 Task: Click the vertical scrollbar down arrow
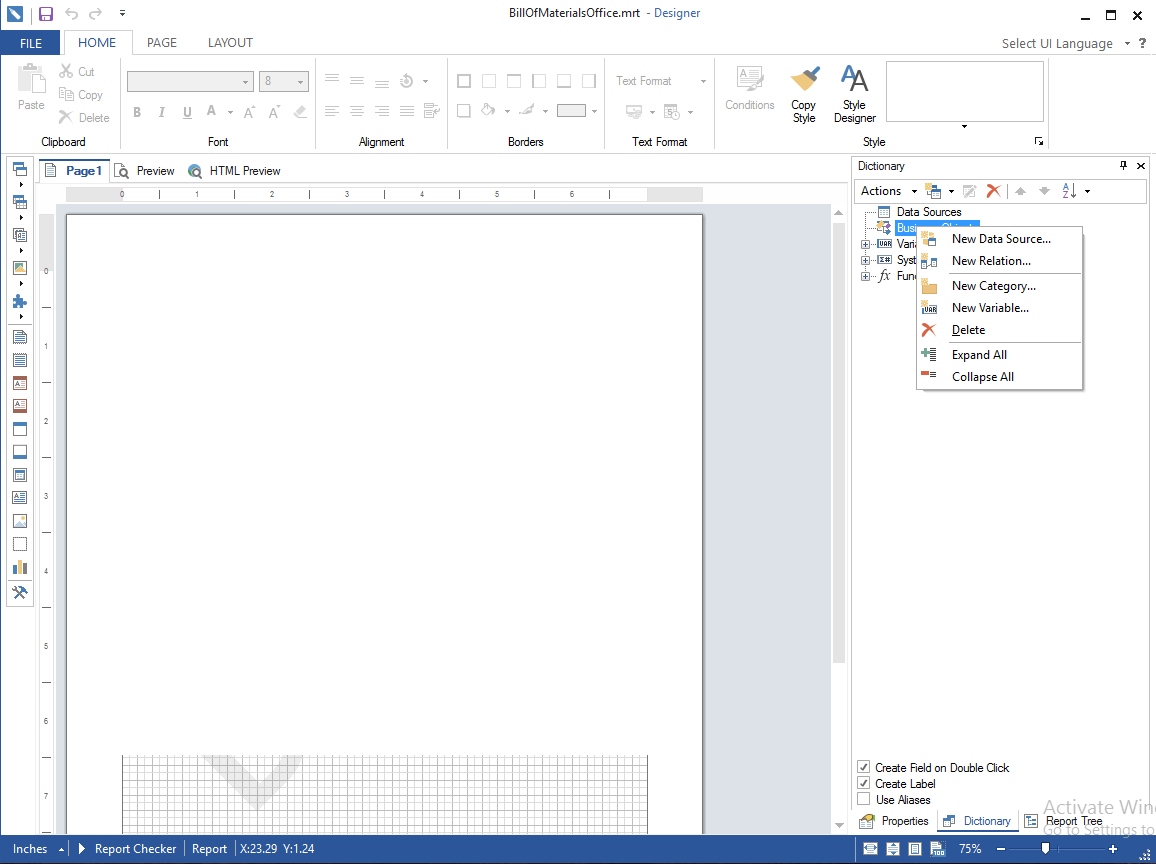click(x=839, y=826)
